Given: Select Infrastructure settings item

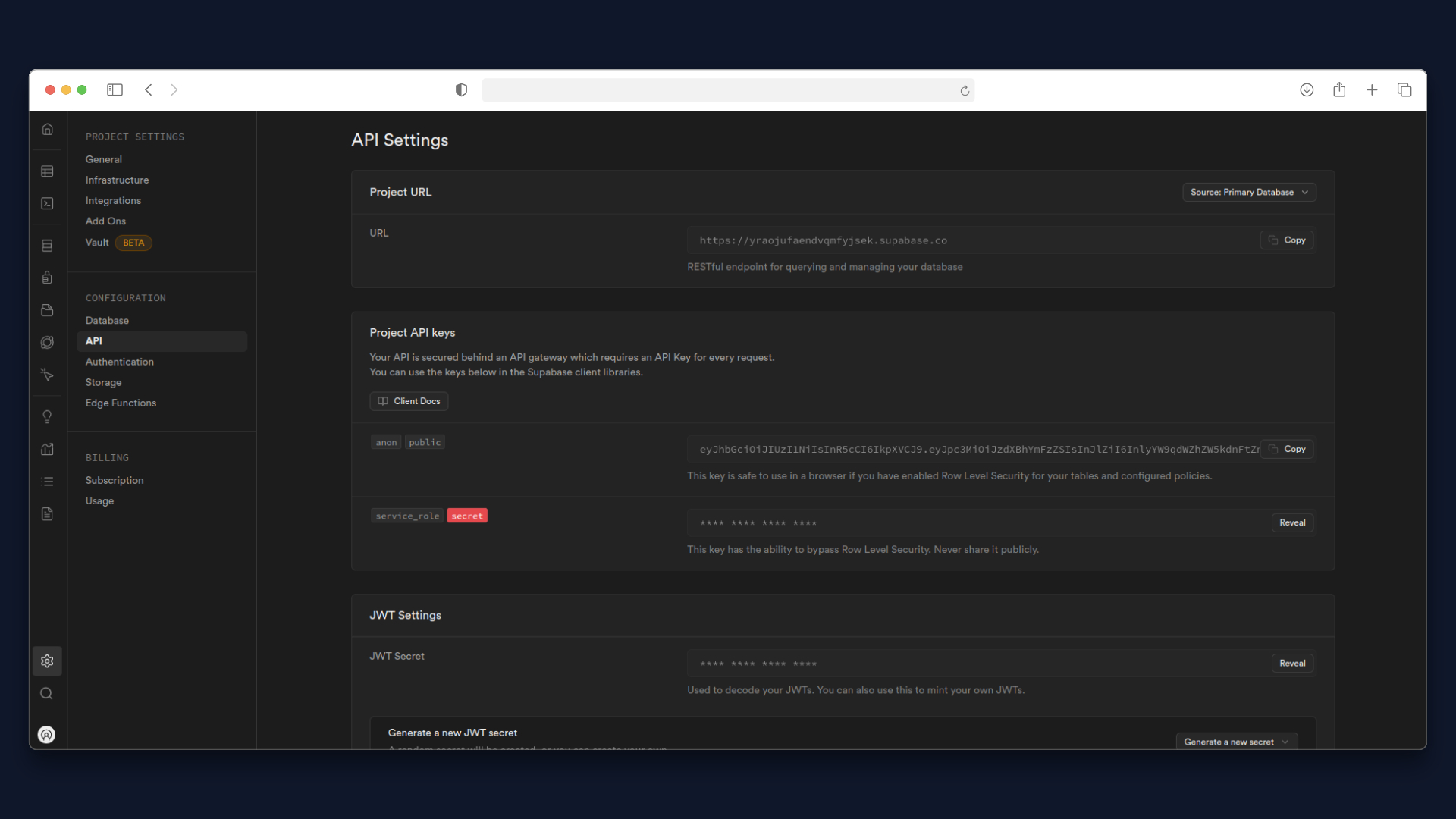Looking at the screenshot, I should pyautogui.click(x=118, y=180).
